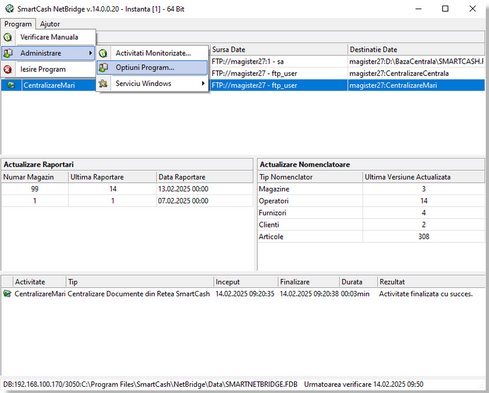The image size is (489, 393).
Task: Close the SmartCash NetBridge window
Action: 472,9
